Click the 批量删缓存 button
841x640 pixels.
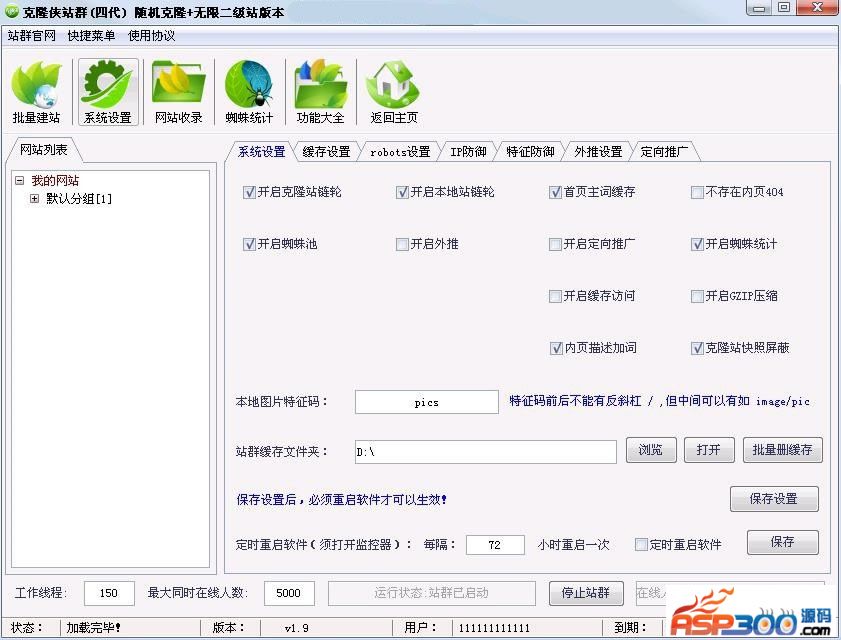[x=782, y=450]
